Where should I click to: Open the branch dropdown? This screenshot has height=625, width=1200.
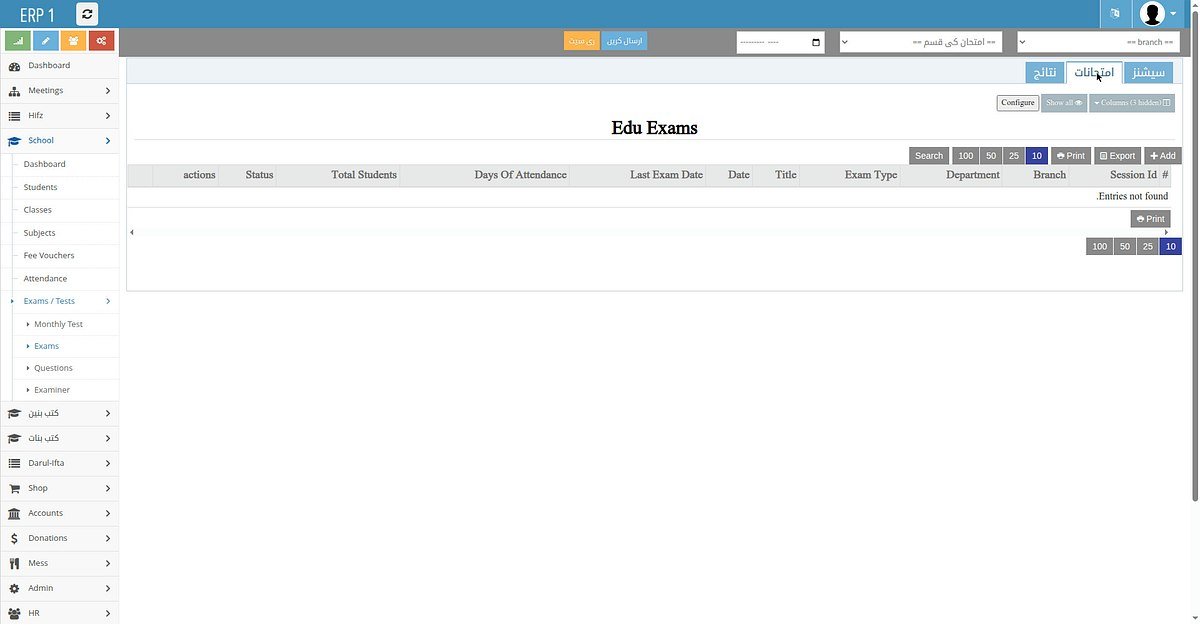pyautogui.click(x=1098, y=42)
